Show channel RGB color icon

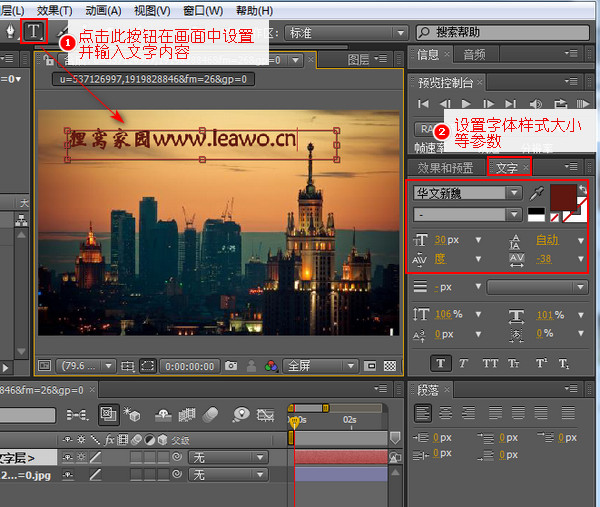(x=271, y=366)
